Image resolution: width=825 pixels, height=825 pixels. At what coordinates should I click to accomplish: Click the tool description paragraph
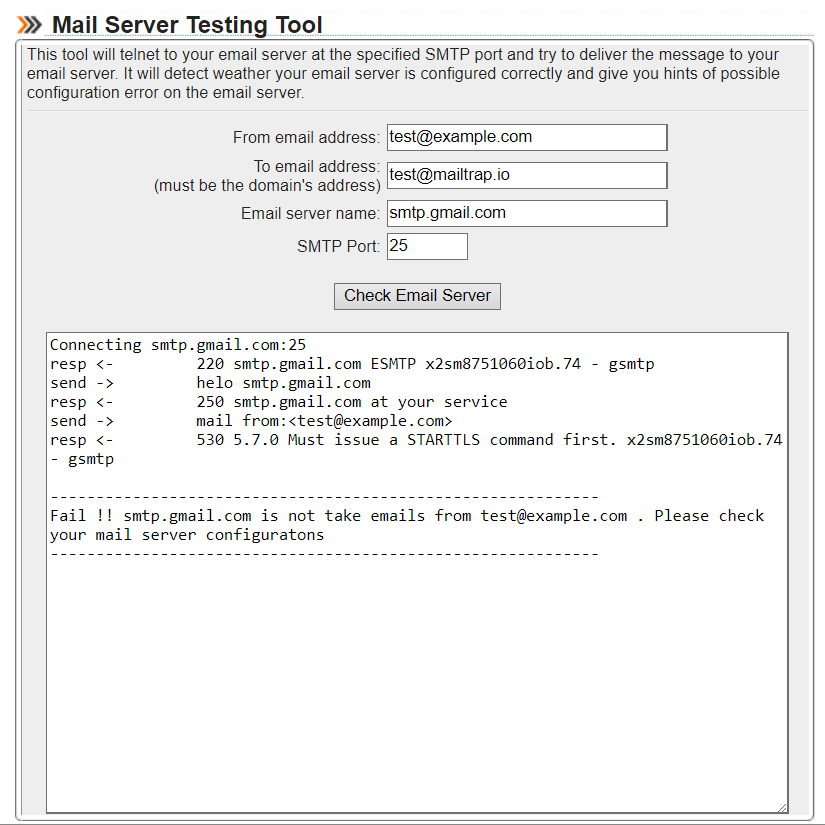click(x=404, y=74)
